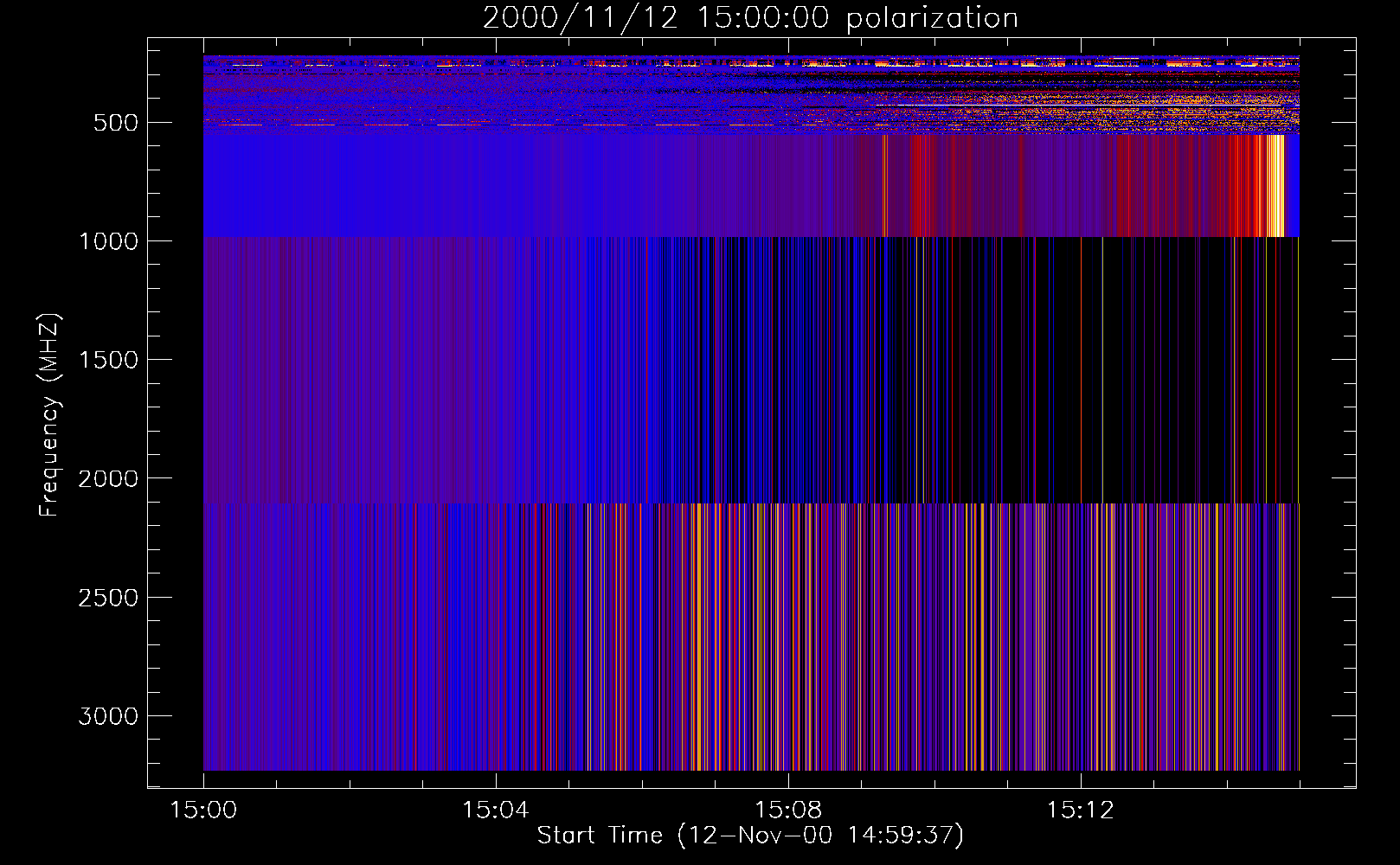Select the 2500 frequency tick label

108,598
